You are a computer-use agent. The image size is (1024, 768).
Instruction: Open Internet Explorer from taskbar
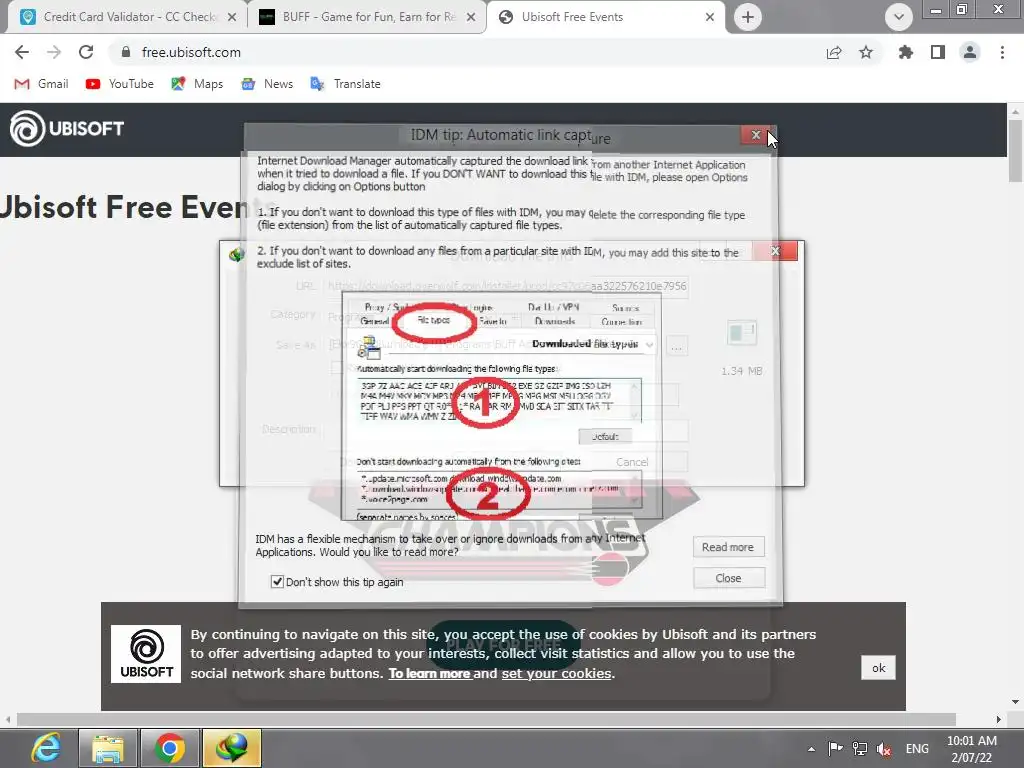[x=46, y=748]
